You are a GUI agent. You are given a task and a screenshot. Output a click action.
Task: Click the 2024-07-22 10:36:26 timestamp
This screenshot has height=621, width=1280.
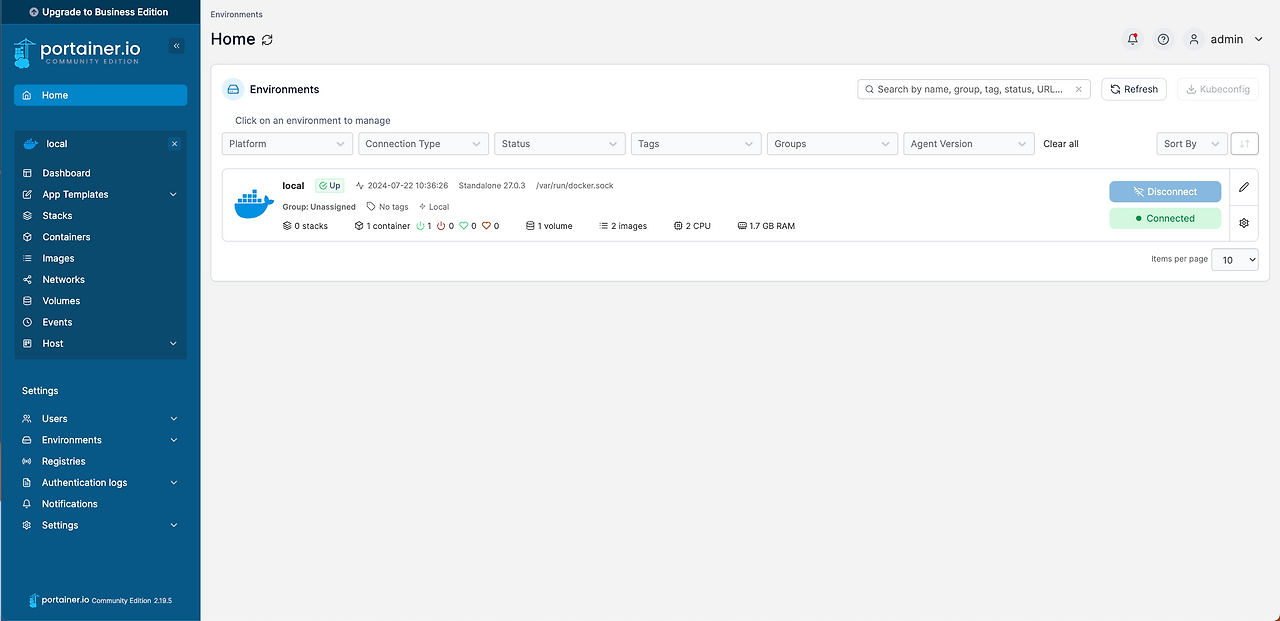point(401,186)
